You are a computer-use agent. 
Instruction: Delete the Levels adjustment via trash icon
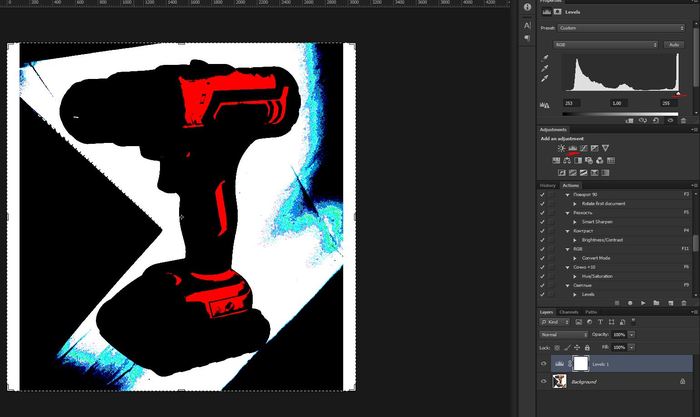tap(683, 121)
